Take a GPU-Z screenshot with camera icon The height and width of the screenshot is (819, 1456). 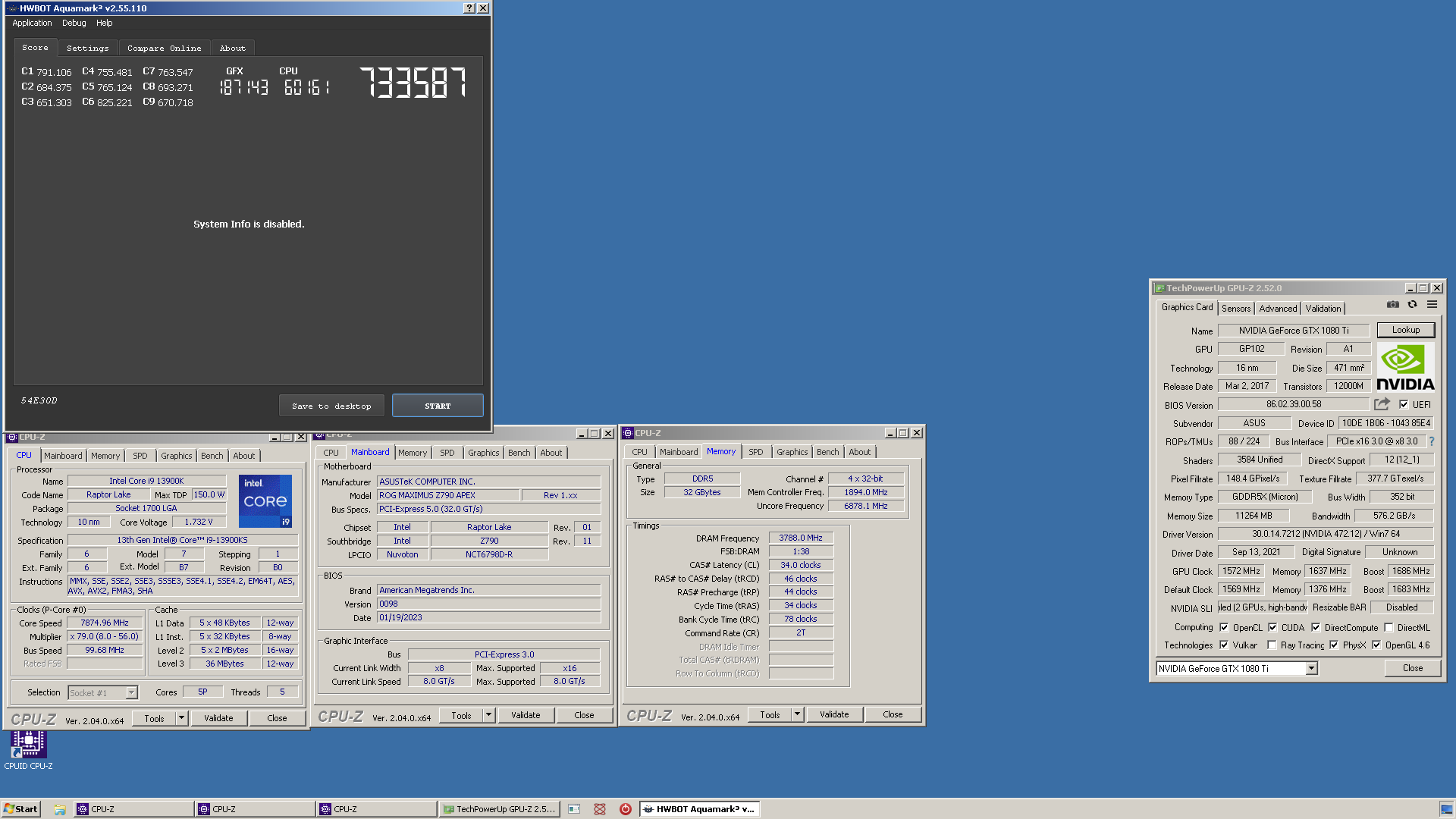pos(1393,305)
